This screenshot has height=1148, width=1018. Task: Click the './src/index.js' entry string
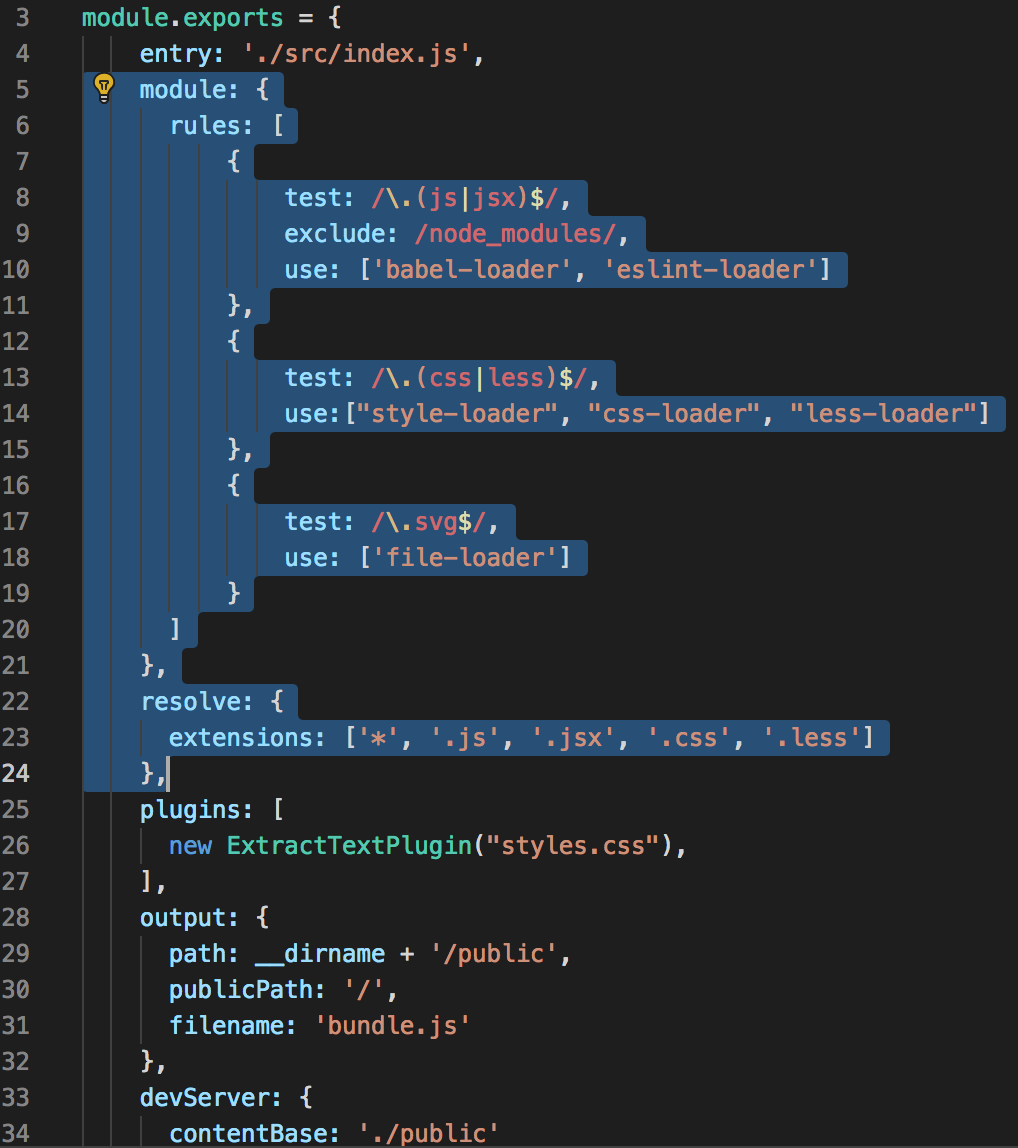[357, 53]
